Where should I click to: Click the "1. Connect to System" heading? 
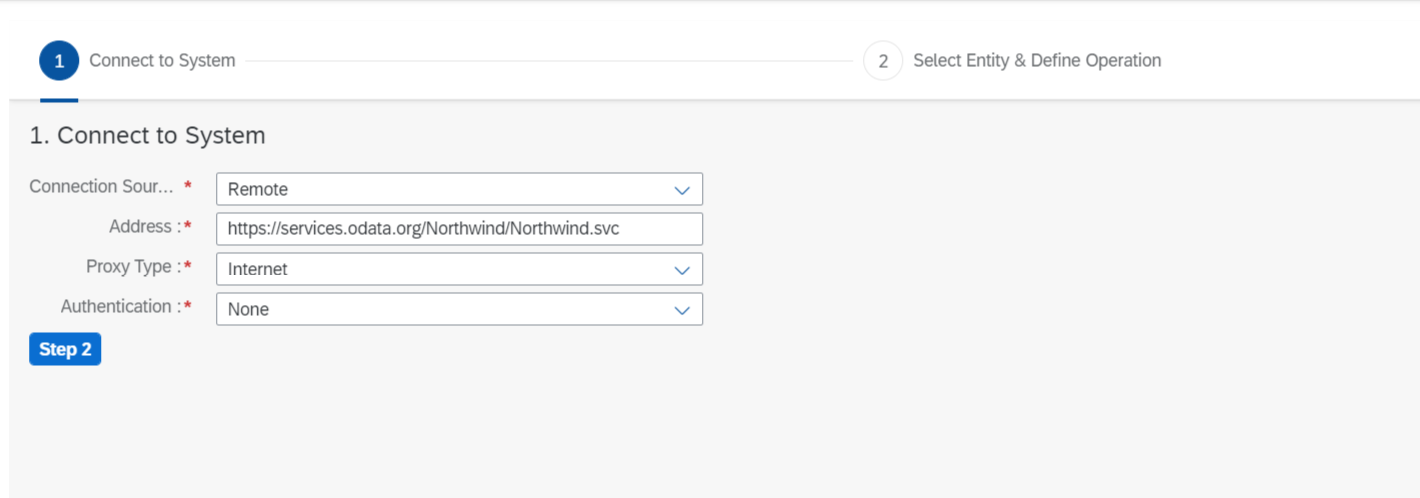coord(147,135)
